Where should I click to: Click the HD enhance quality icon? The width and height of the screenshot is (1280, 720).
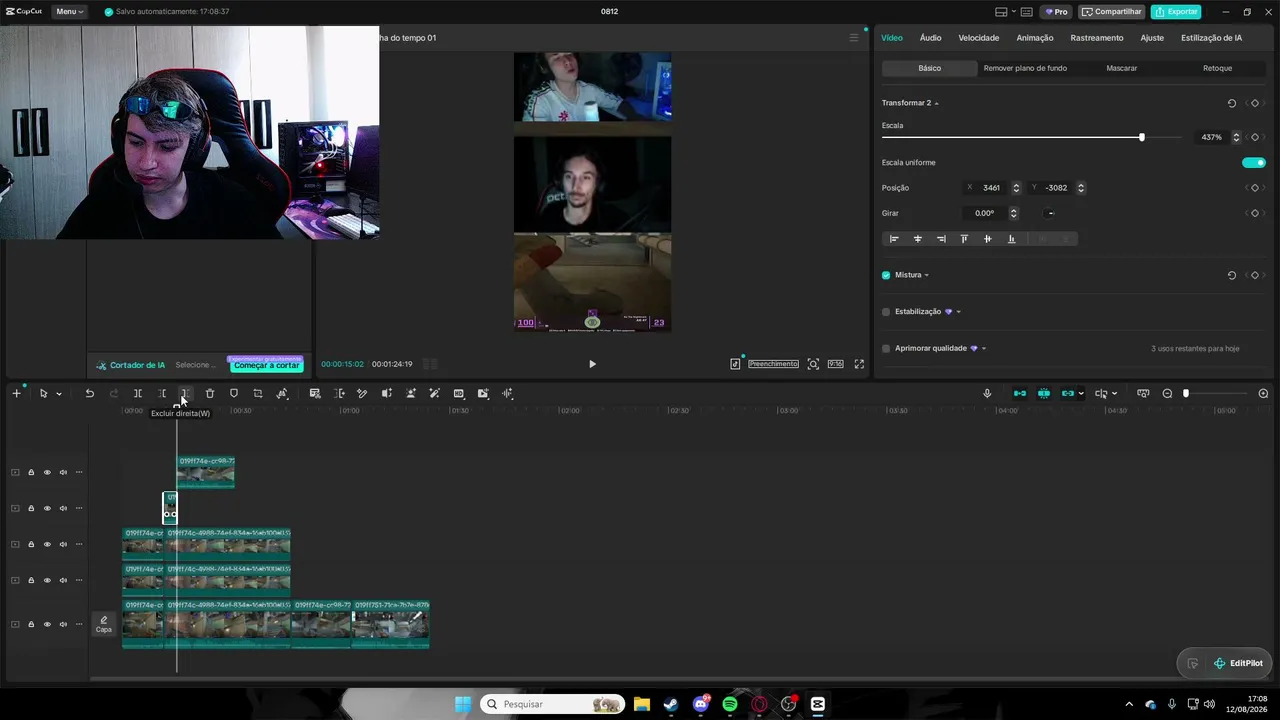459,394
